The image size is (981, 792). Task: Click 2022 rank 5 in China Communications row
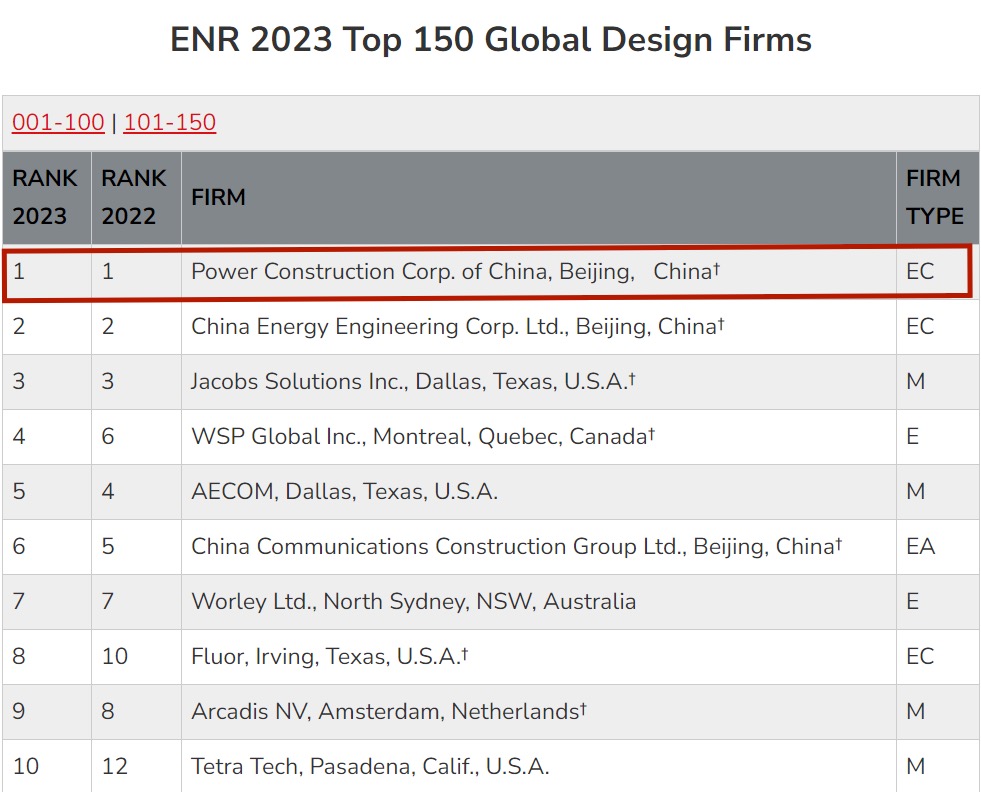(108, 546)
